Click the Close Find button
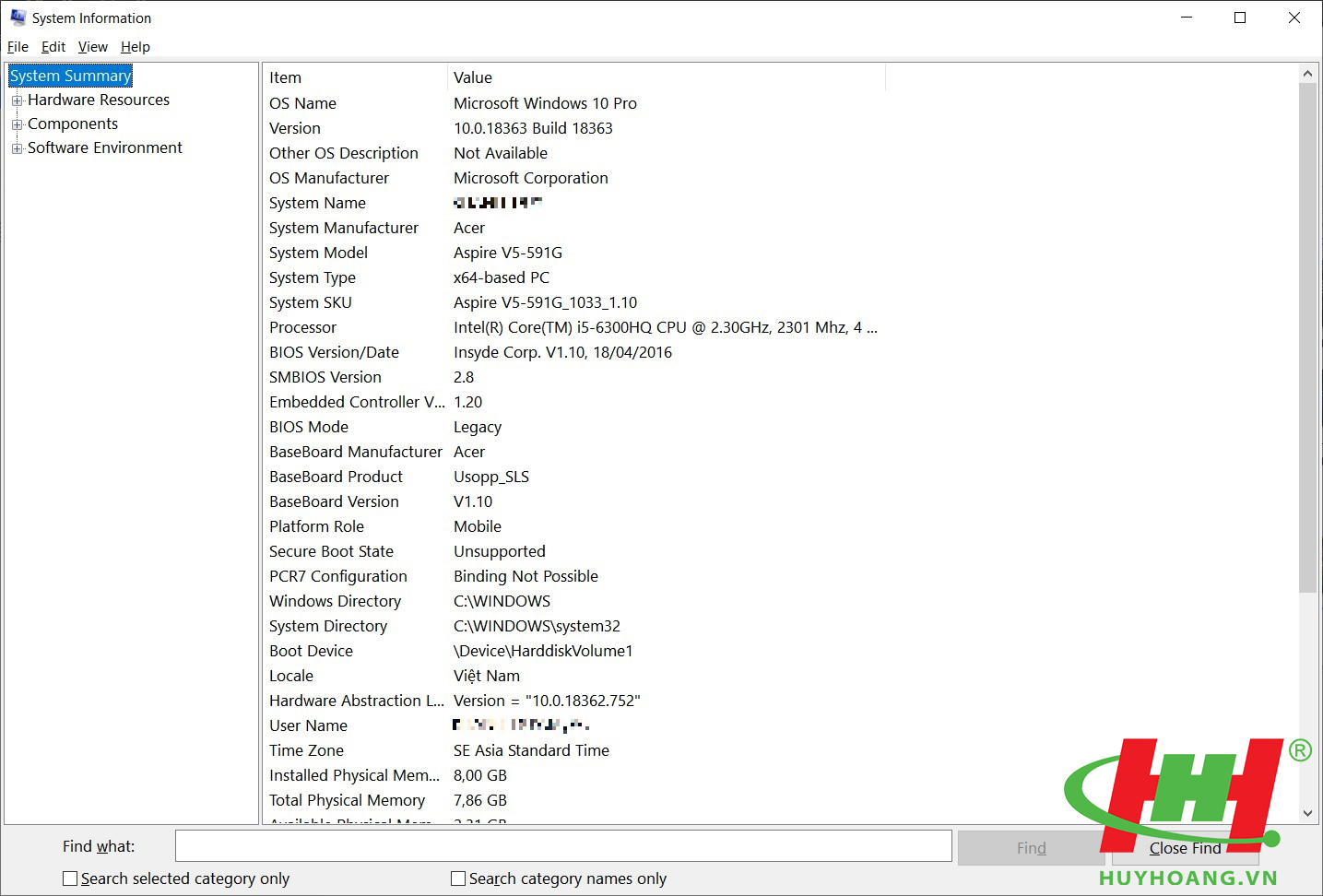This screenshot has width=1323, height=896. (x=1185, y=848)
